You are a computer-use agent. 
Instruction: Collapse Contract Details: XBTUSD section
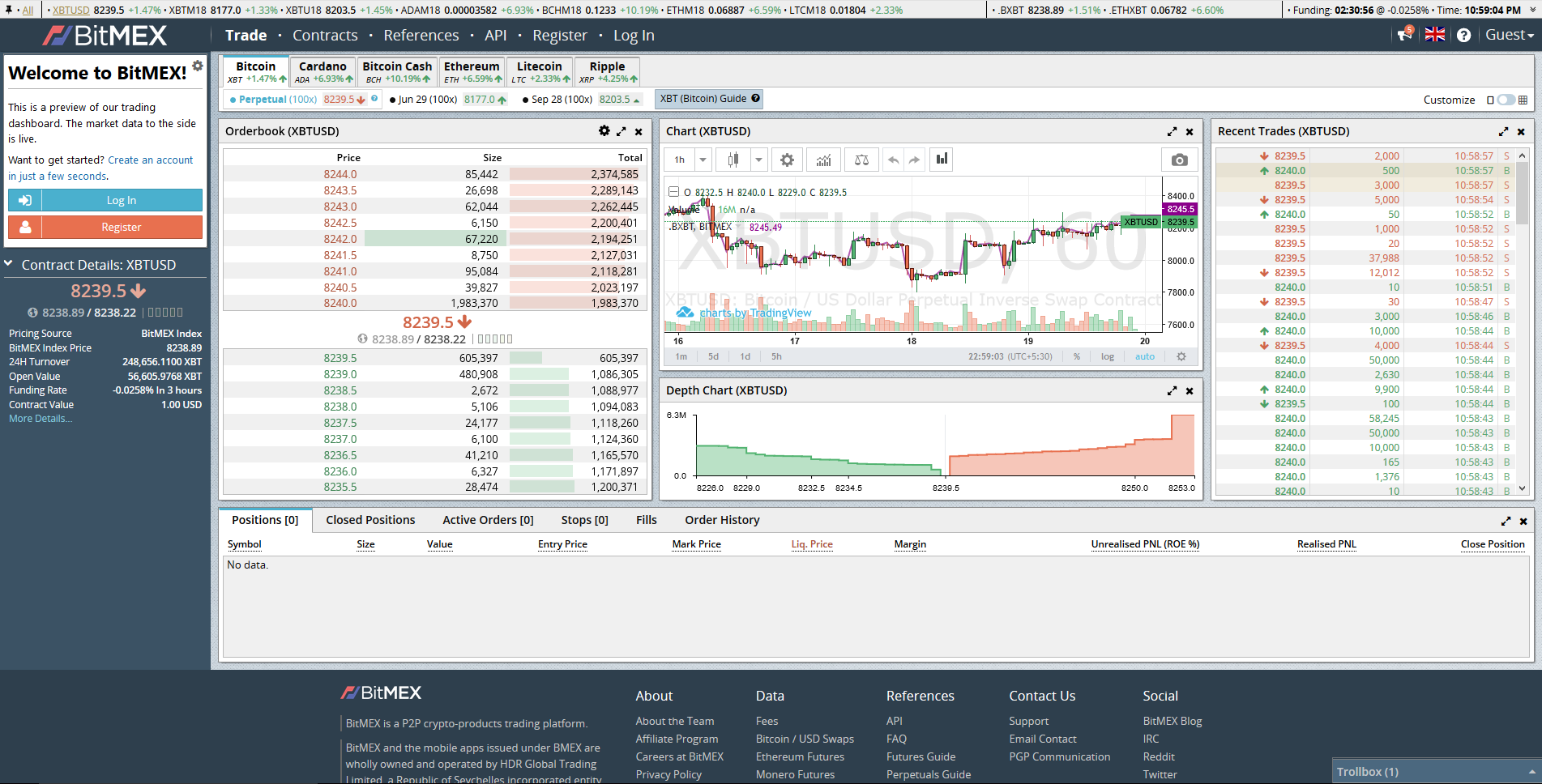coord(9,264)
